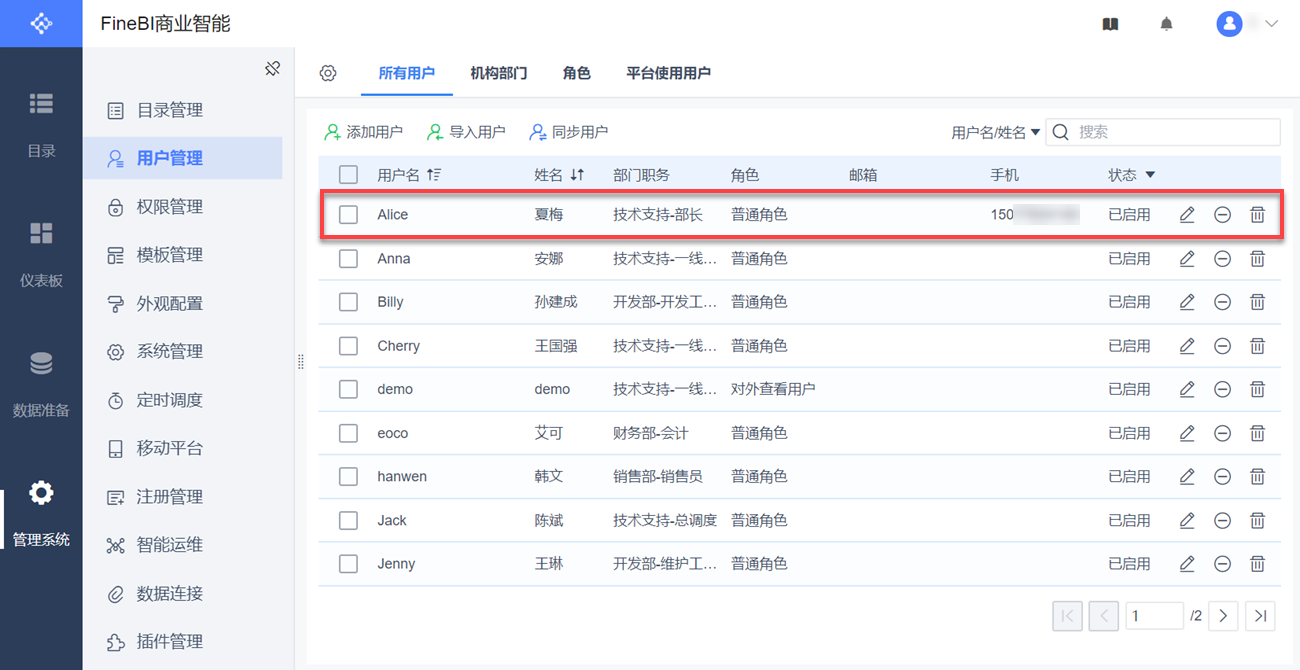Open the 用户名/姓名 search type dropdown
Viewport: 1300px width, 670px height.
995,132
